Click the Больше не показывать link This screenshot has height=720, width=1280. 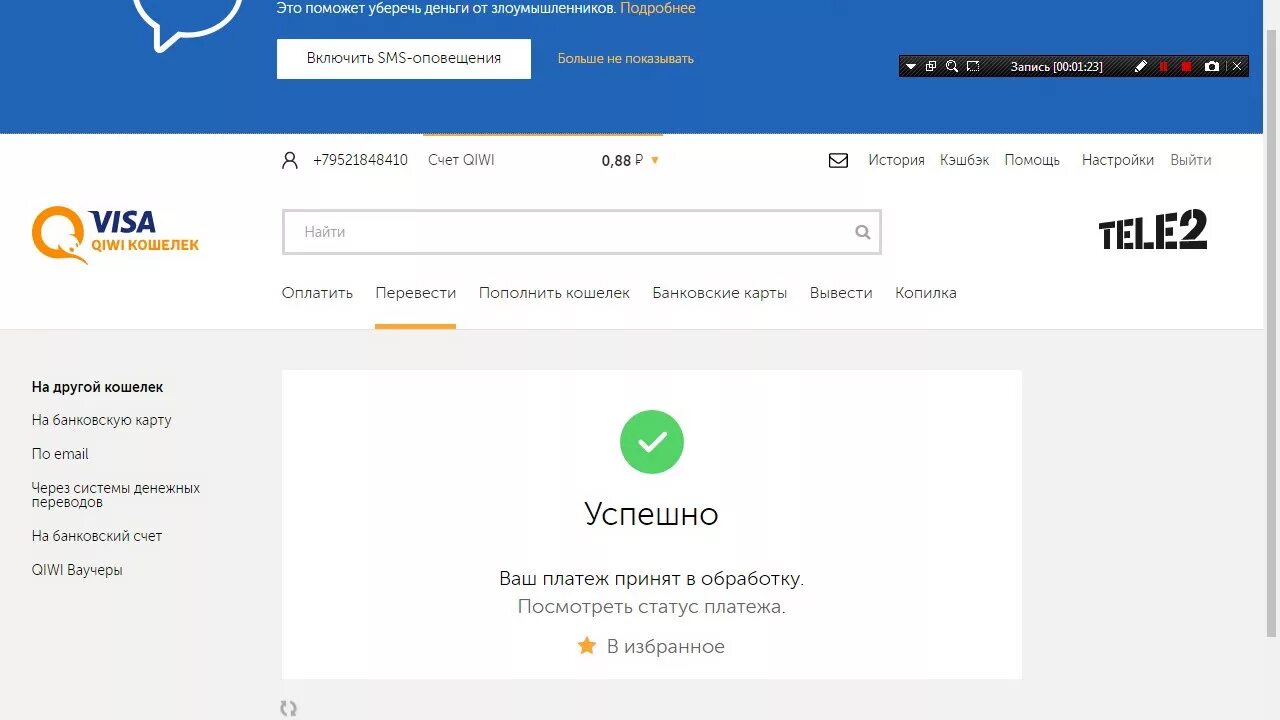click(625, 59)
